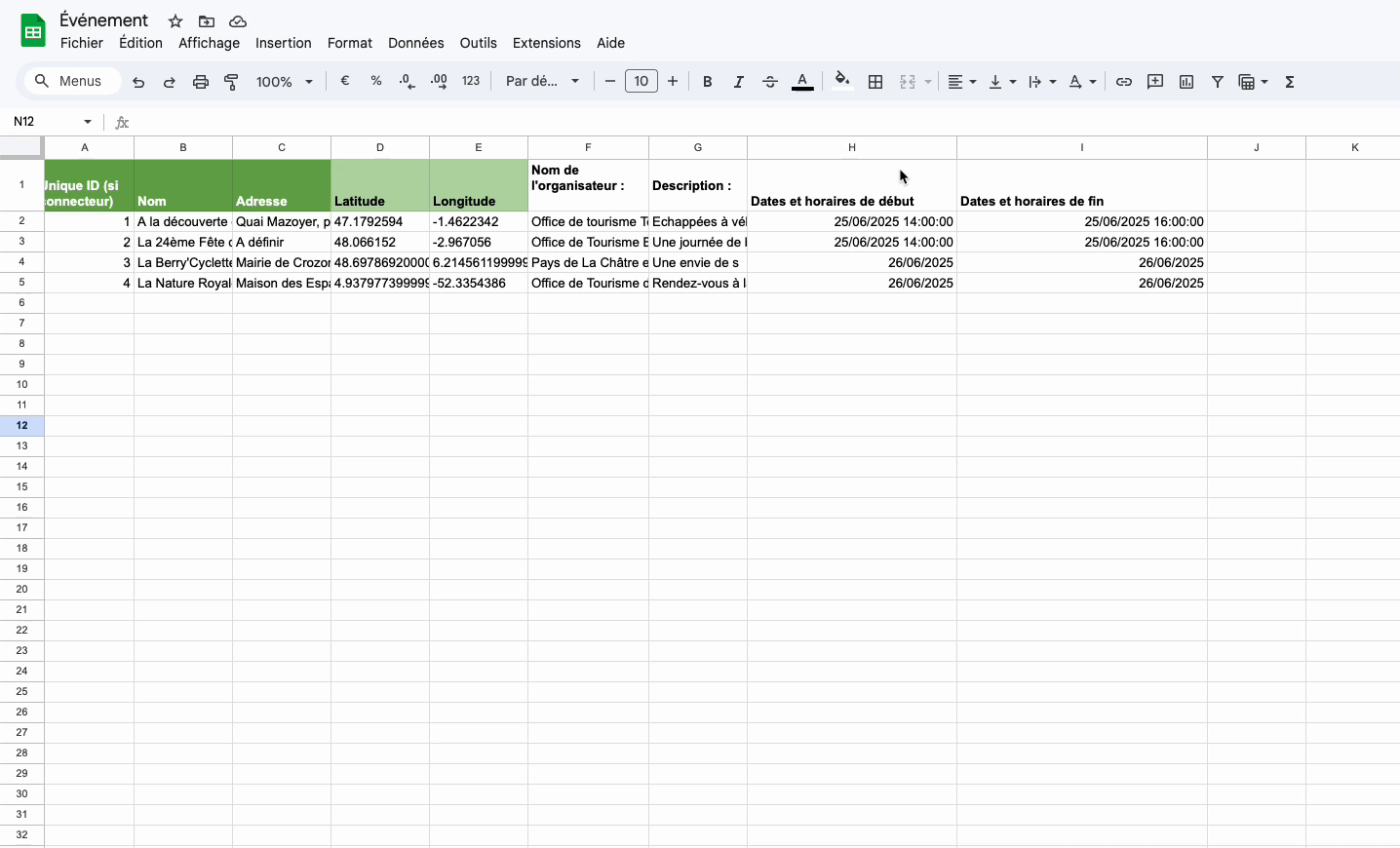Screen dimensions: 1400x848
Task: Select cell 'Pays de La Châtre'
Action: tap(588, 262)
